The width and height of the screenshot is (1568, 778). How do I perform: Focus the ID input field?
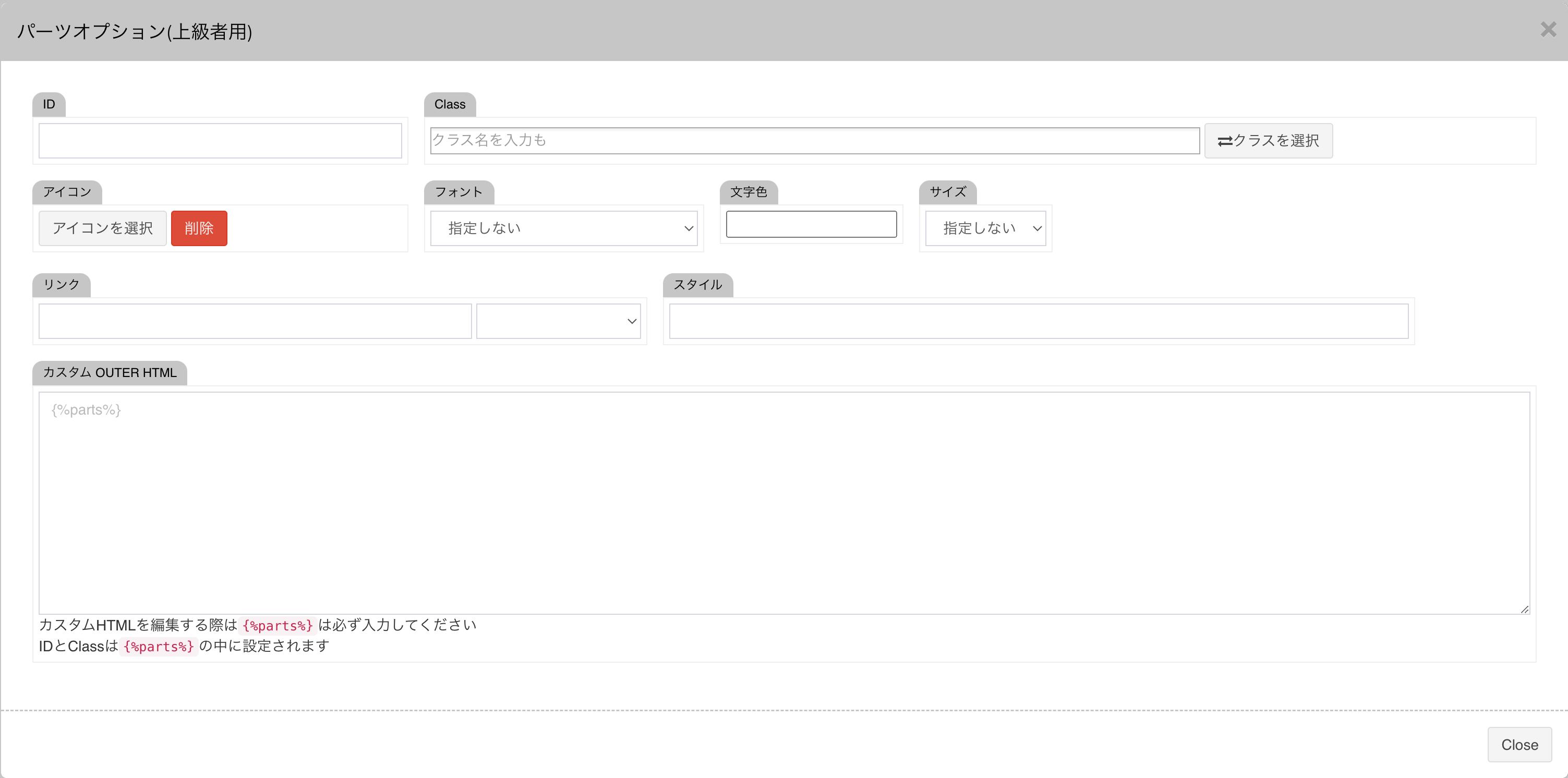click(220, 140)
